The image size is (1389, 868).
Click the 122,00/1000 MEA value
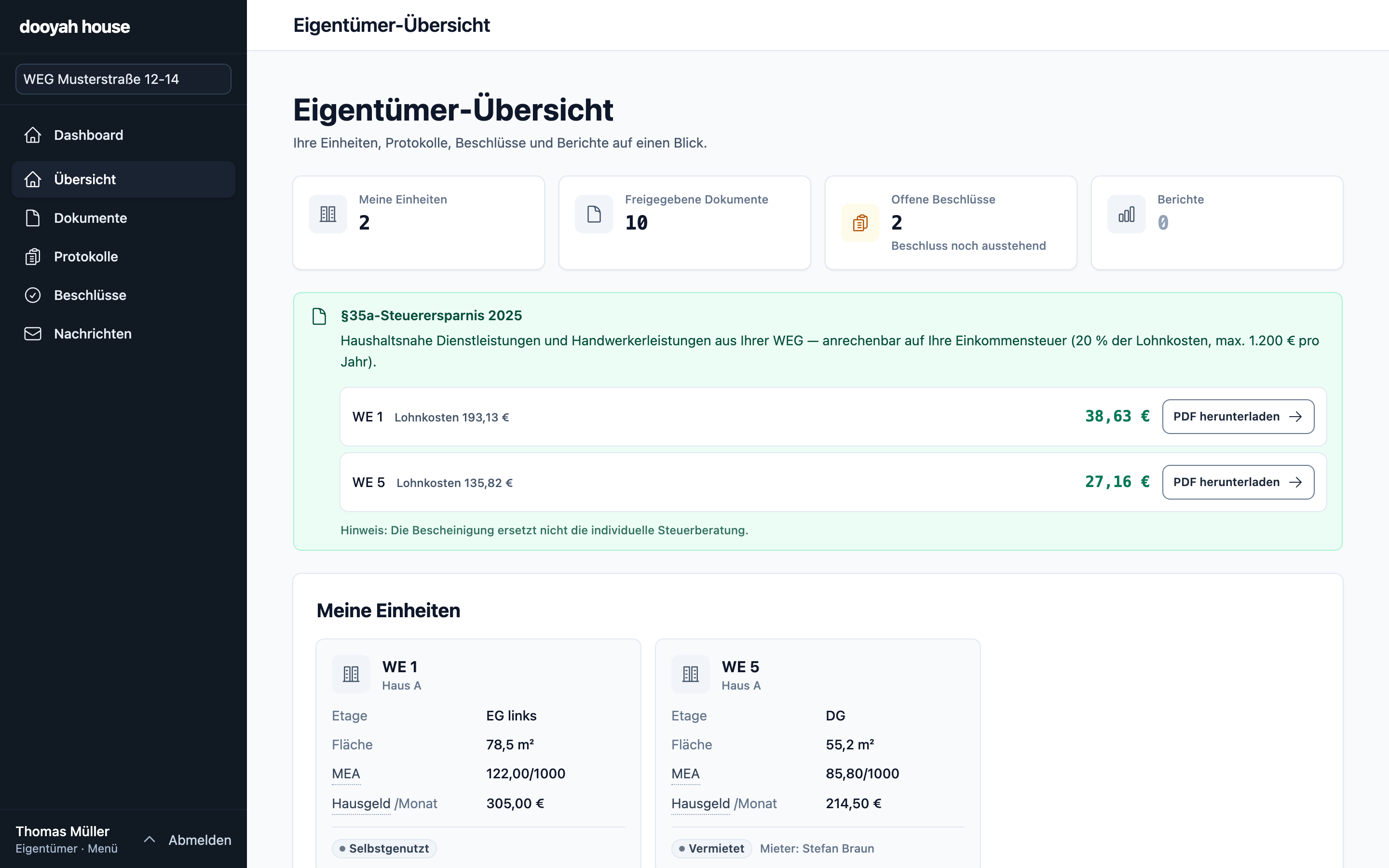tap(526, 774)
